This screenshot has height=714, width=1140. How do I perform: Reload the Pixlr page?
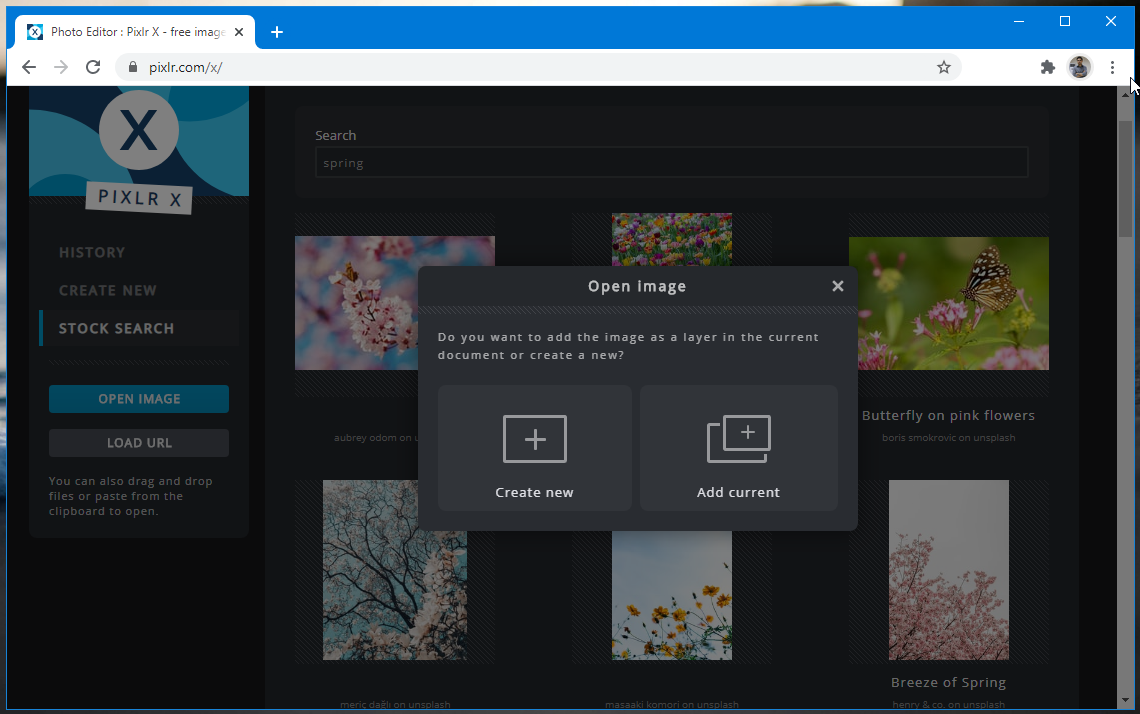93,67
